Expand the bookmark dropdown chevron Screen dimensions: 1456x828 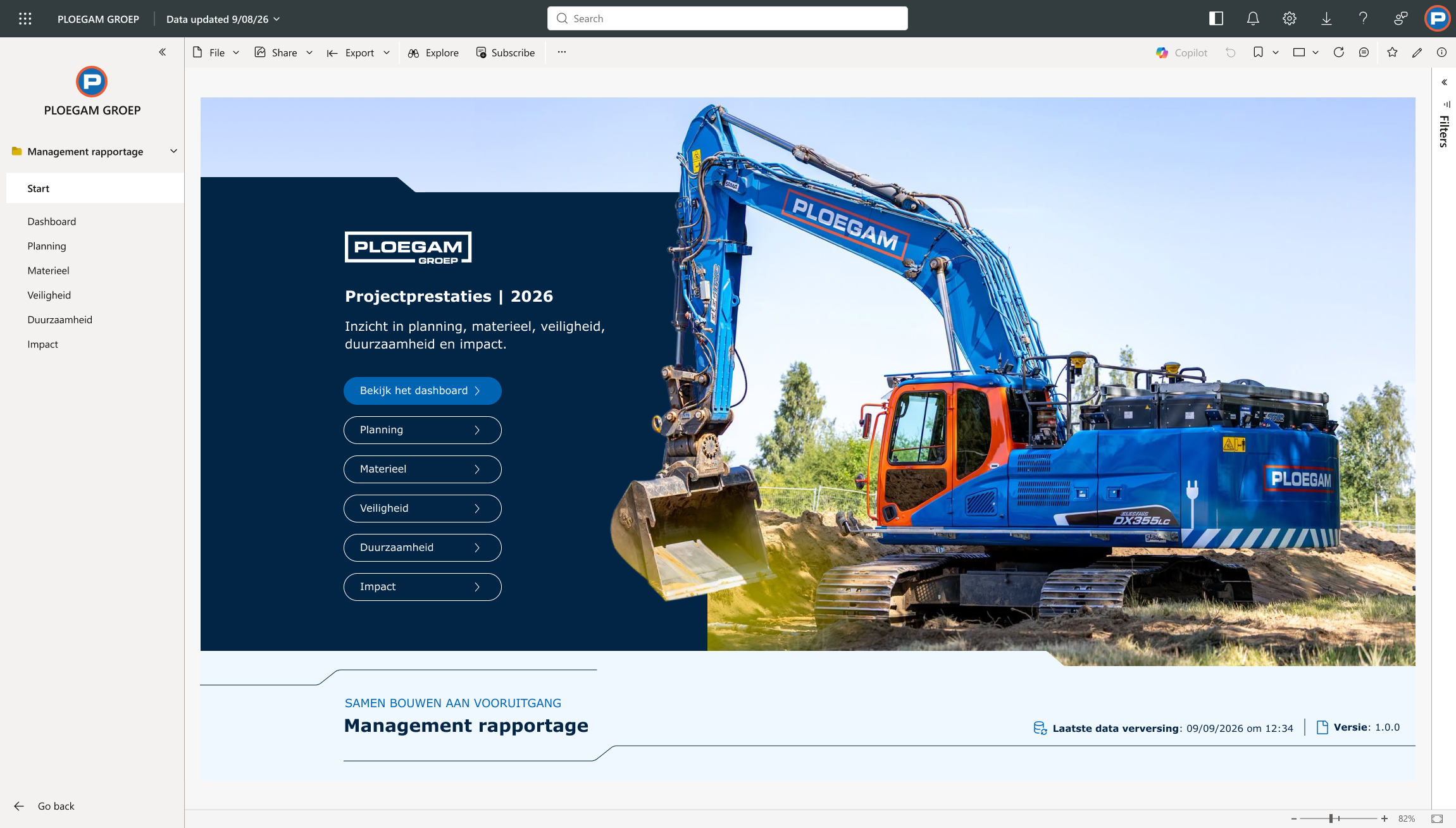coord(1276,53)
